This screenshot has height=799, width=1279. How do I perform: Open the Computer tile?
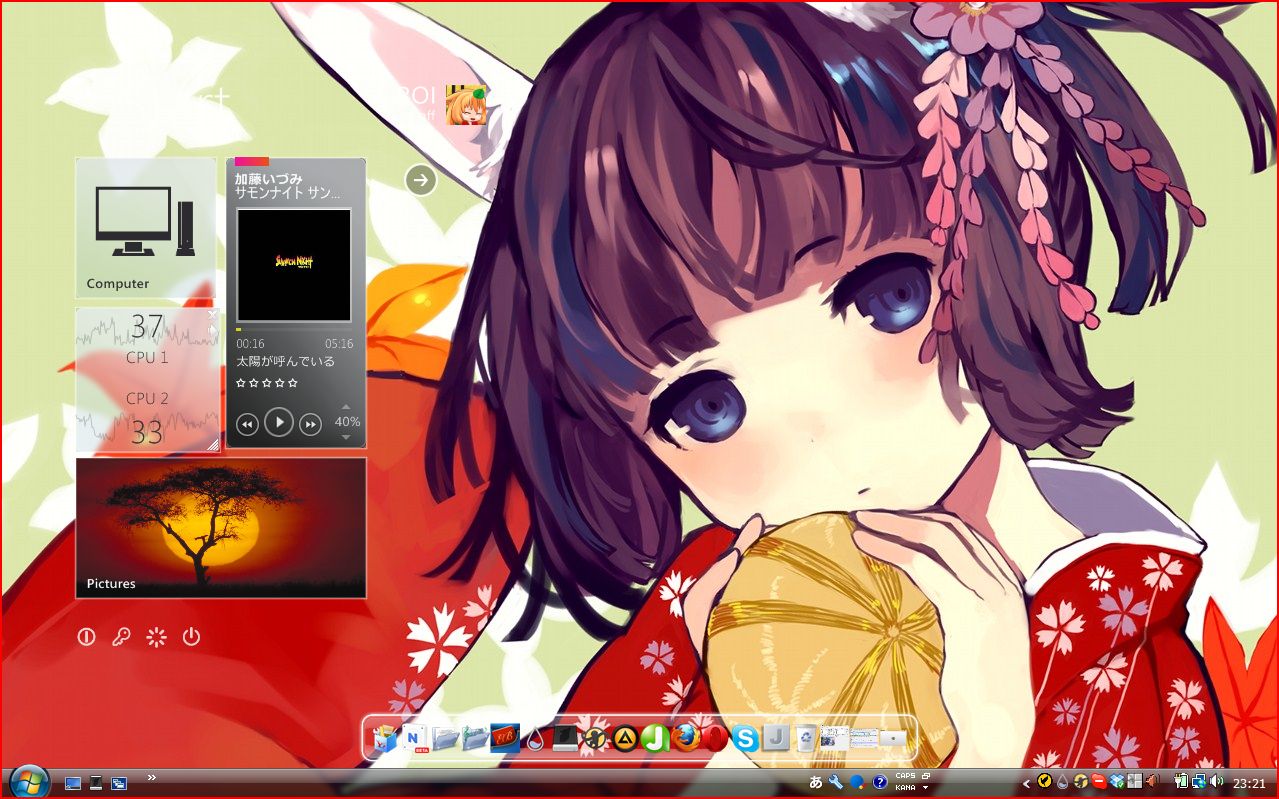coord(146,228)
